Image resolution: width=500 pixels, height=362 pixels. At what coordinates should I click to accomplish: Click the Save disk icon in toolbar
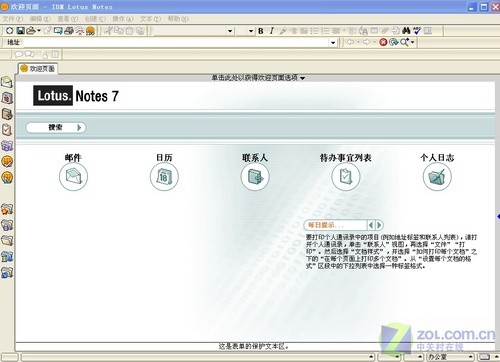(x=21, y=31)
